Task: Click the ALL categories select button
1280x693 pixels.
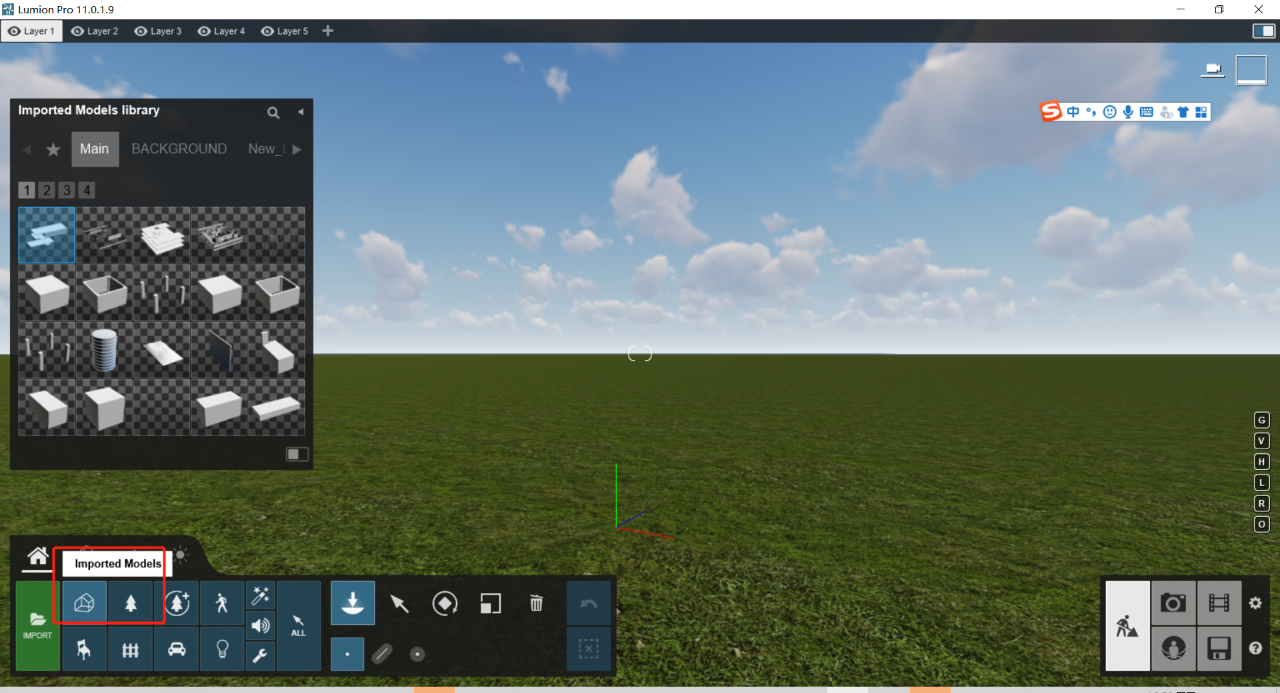Action: tap(299, 626)
